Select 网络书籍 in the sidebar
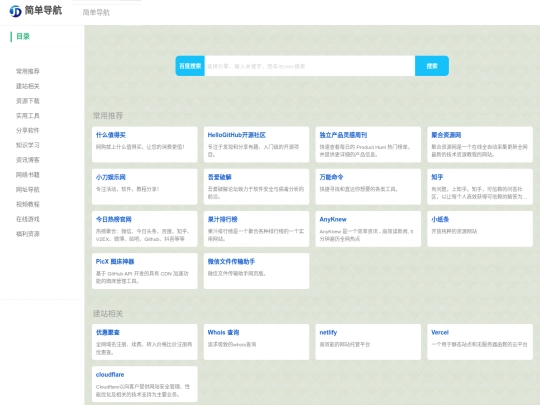 point(28,175)
